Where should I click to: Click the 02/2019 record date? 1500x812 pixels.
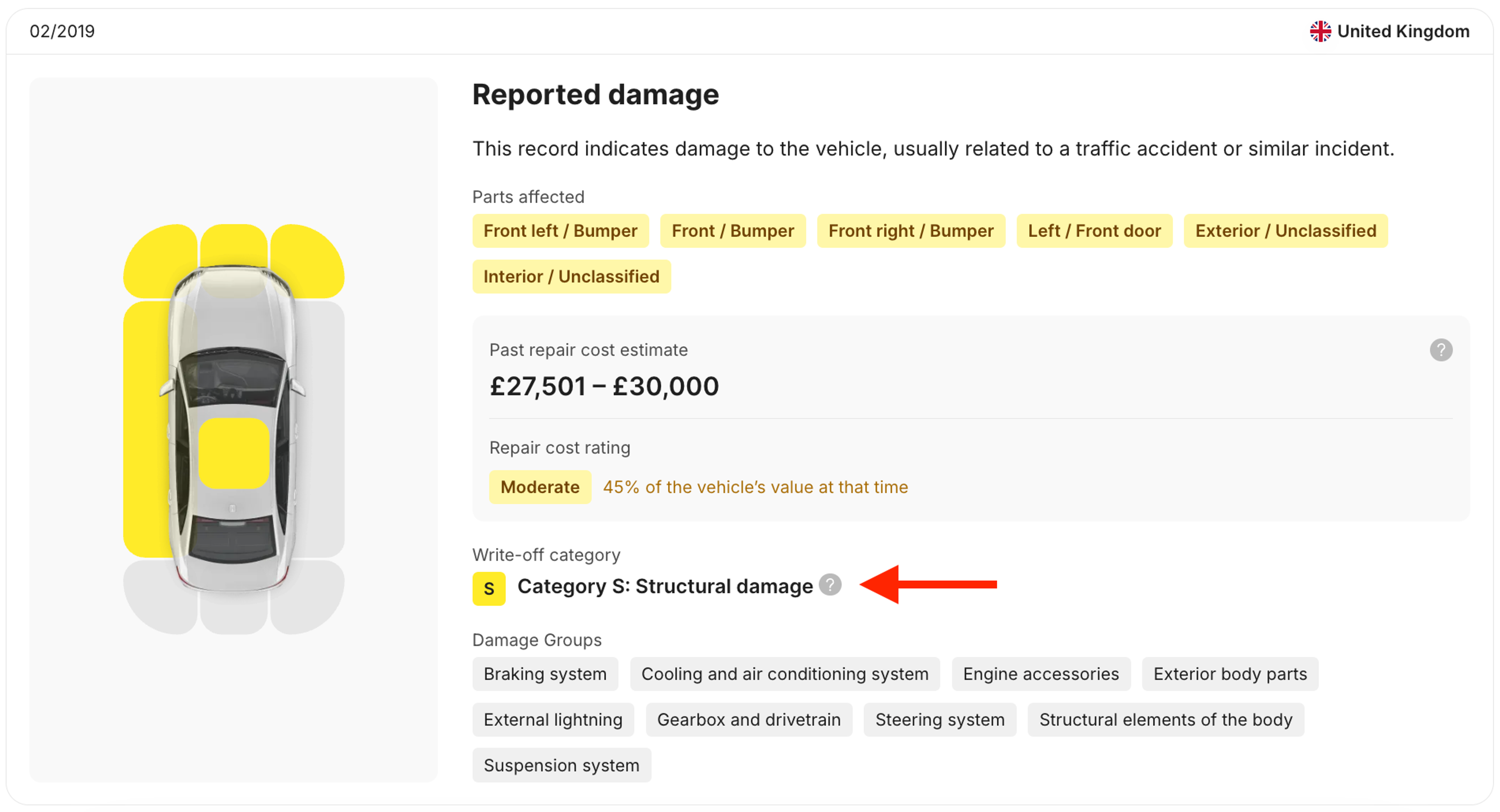(62, 31)
